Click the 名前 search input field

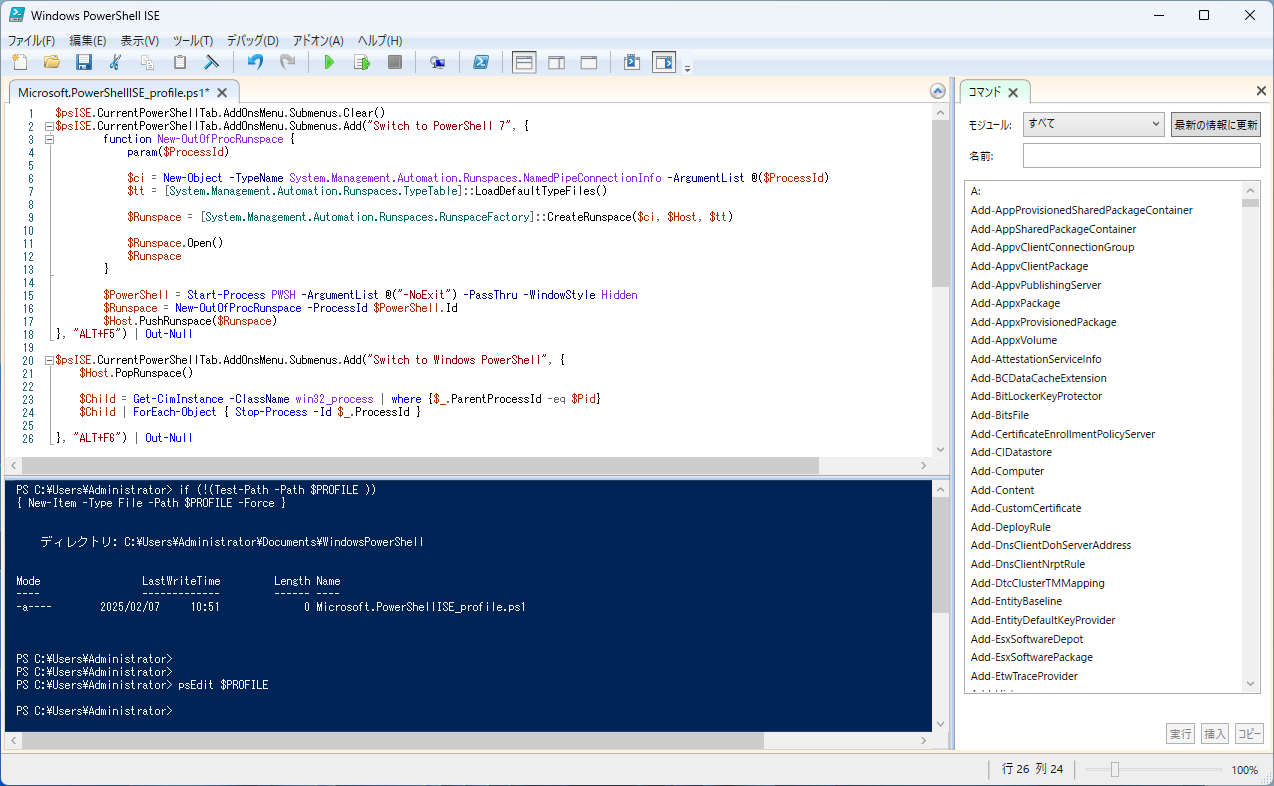tap(1141, 156)
